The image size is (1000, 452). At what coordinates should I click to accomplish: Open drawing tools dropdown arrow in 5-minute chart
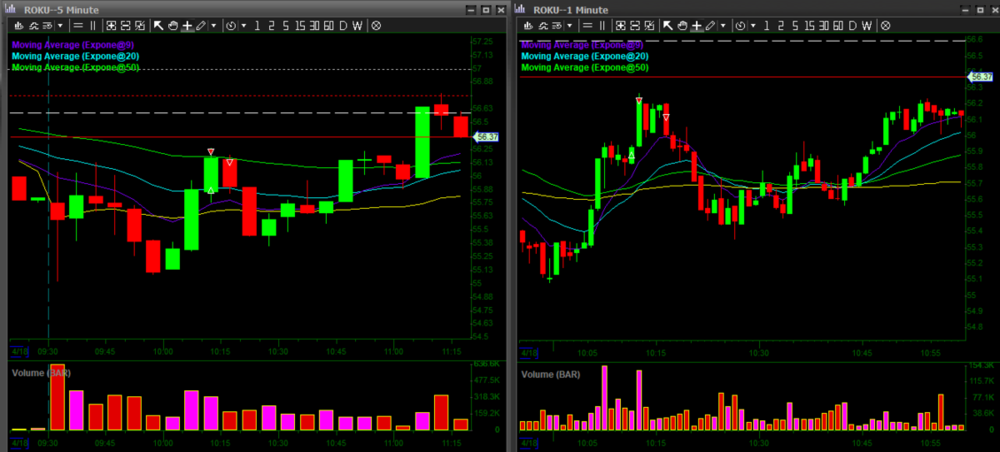pos(214,25)
